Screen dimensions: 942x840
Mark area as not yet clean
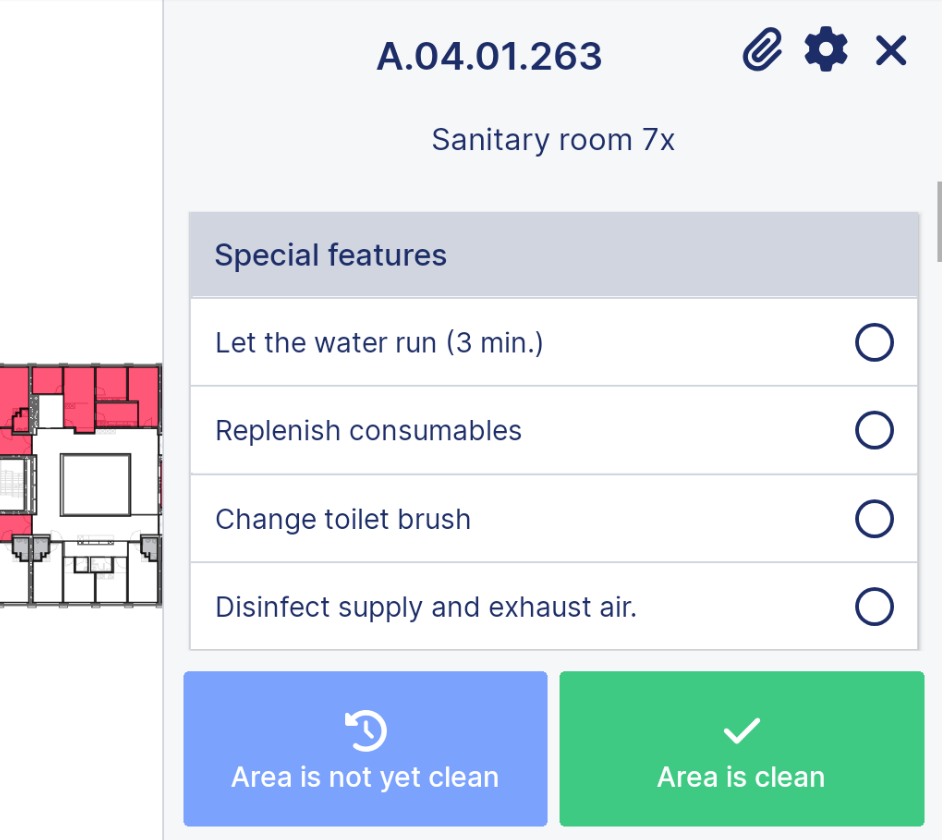tap(365, 749)
